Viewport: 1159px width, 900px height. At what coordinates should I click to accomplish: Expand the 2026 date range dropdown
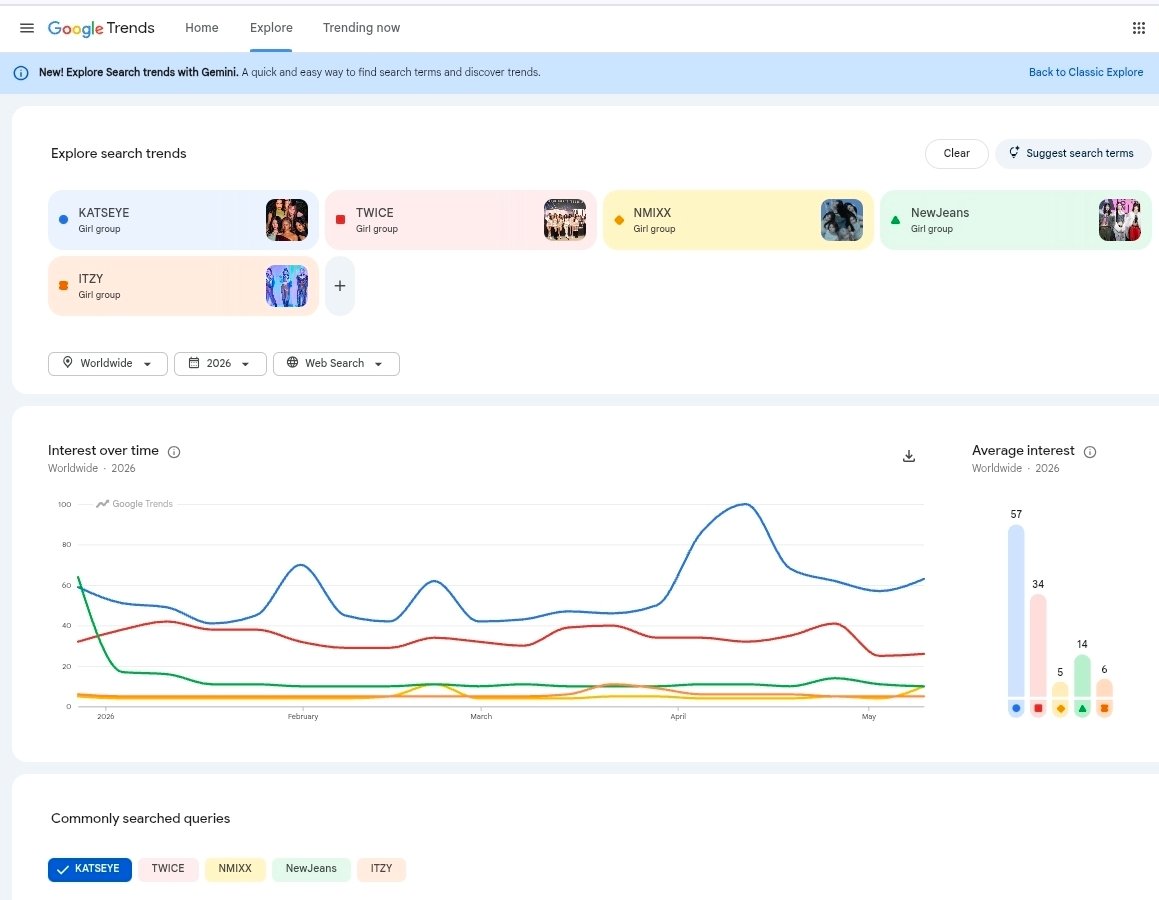220,364
